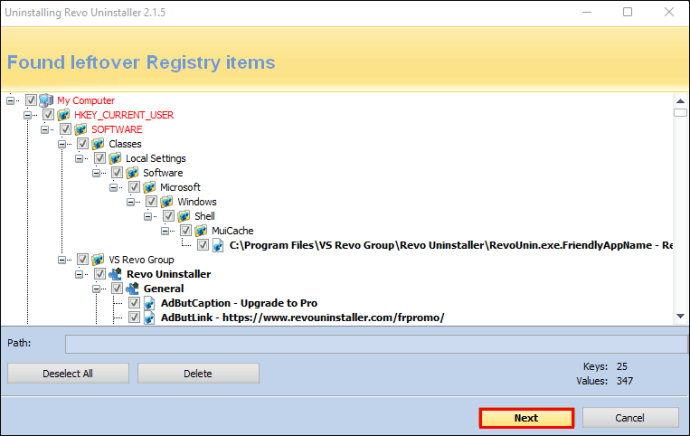Image resolution: width=690 pixels, height=436 pixels.
Task: Toggle the AdButCaption checkbox
Action: point(134,303)
